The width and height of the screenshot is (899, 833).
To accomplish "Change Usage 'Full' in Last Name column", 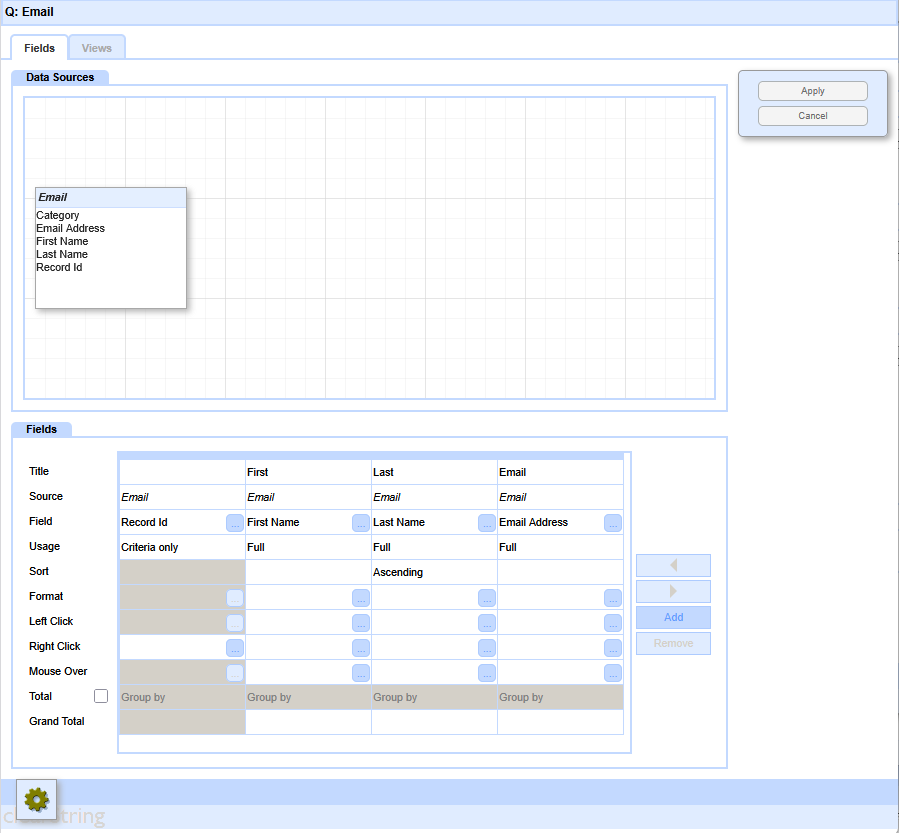I will click(434, 547).
